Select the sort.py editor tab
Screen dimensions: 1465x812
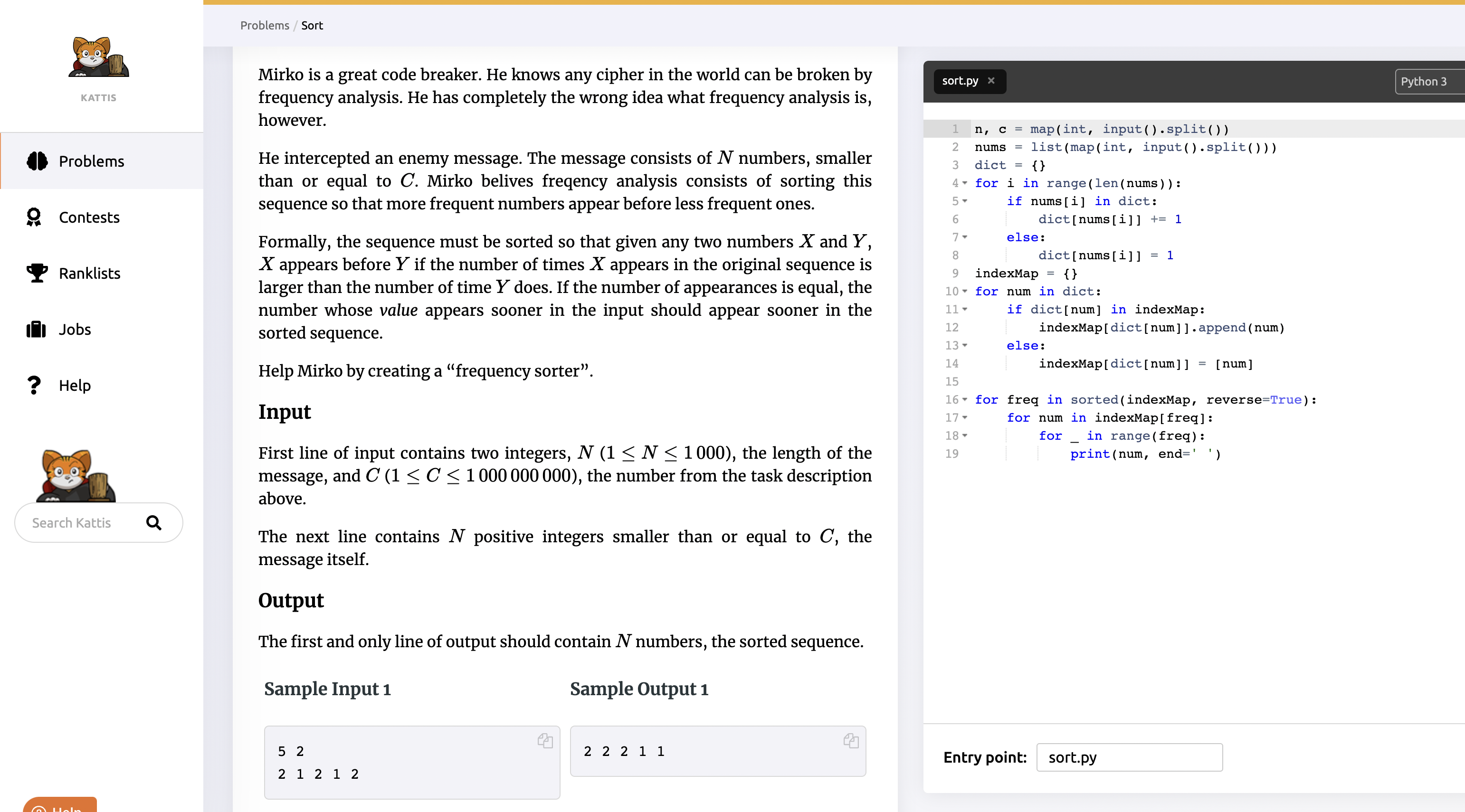tap(969, 81)
